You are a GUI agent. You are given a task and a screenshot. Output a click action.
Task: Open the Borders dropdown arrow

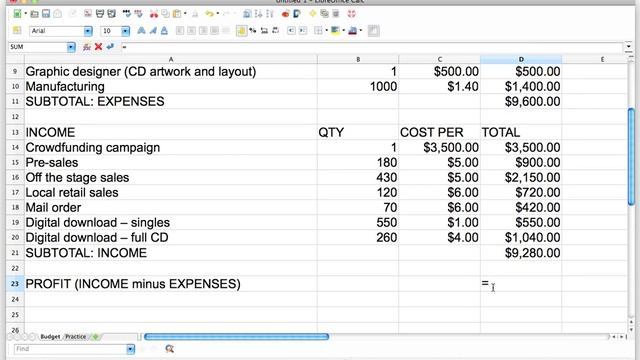[x=327, y=31]
